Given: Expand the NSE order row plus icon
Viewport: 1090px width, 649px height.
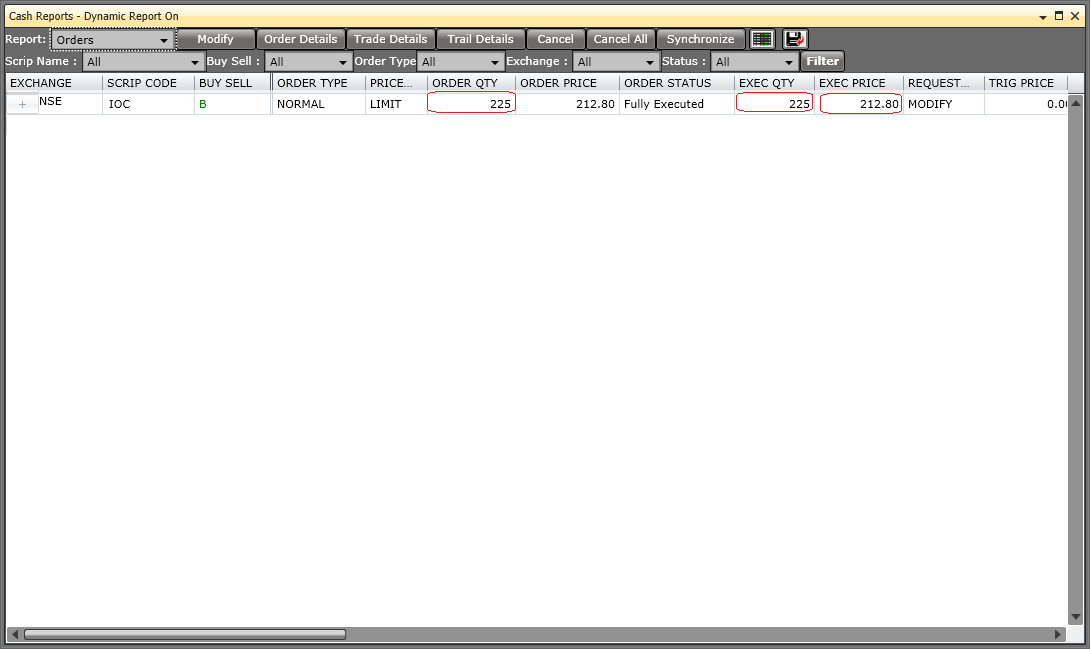Looking at the screenshot, I should tap(22, 104).
